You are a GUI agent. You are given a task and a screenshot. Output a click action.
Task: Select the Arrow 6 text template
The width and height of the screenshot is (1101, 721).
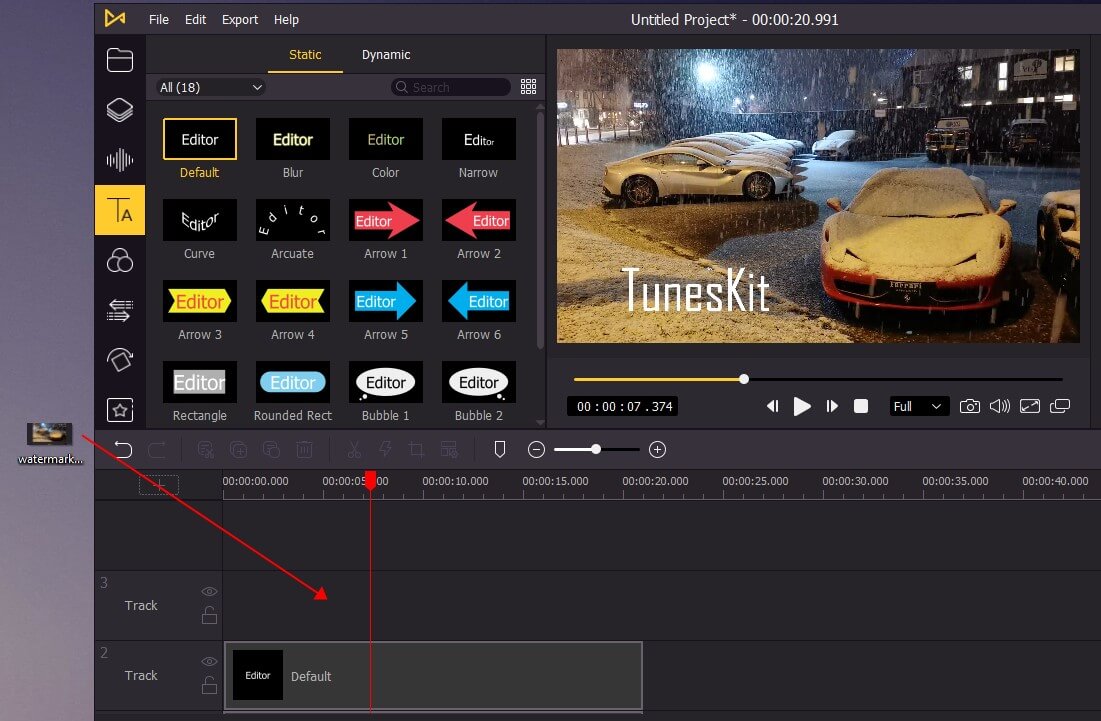tap(478, 311)
